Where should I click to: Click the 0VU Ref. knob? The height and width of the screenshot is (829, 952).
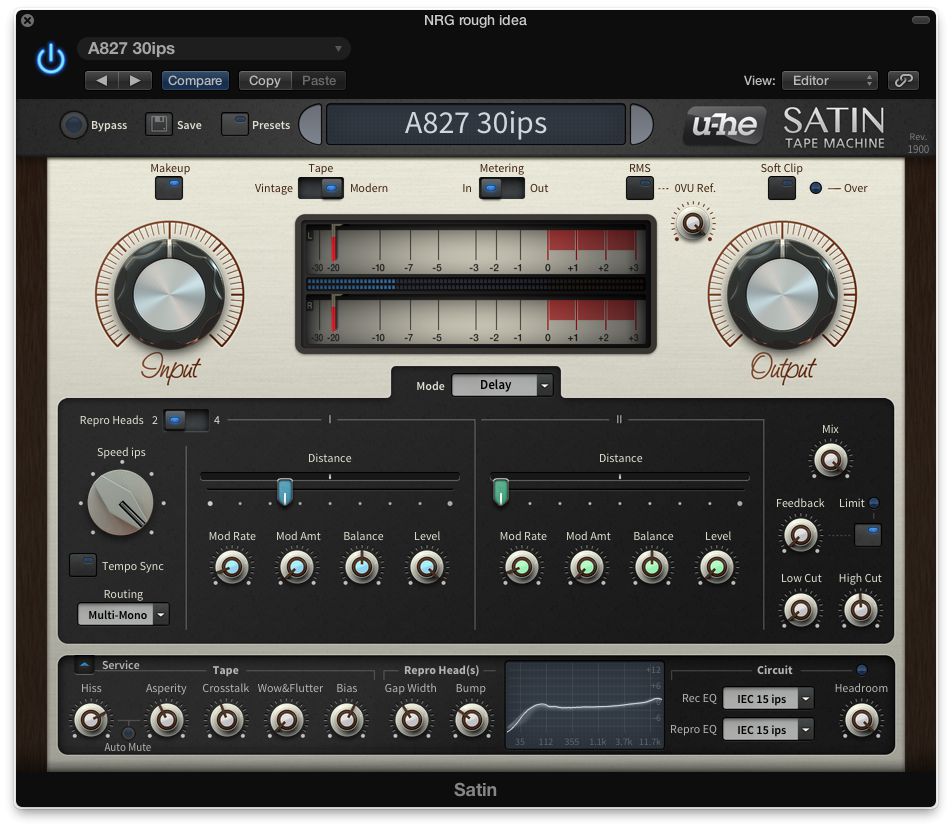693,223
